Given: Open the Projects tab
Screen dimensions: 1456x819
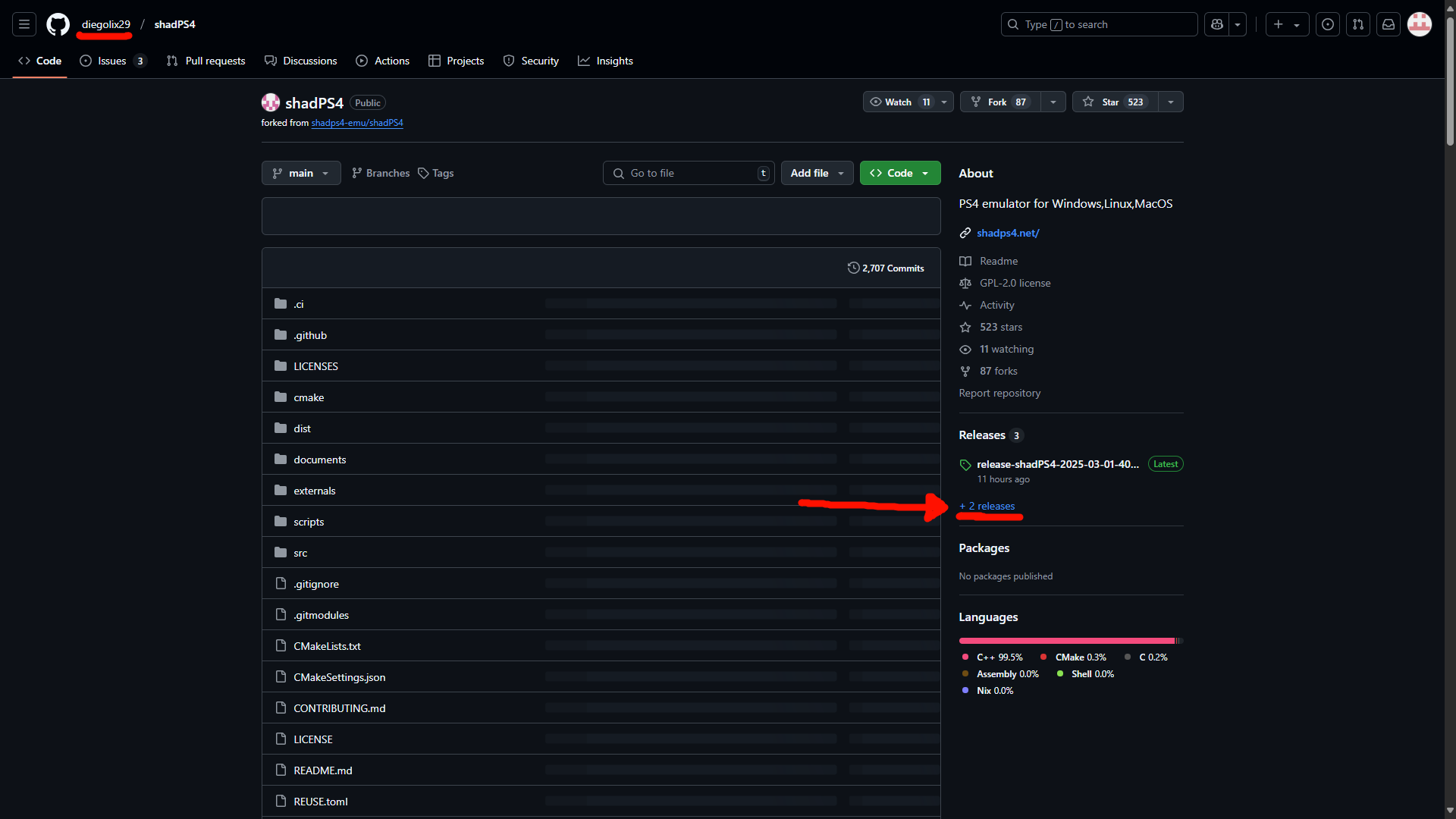Looking at the screenshot, I should coord(457,61).
